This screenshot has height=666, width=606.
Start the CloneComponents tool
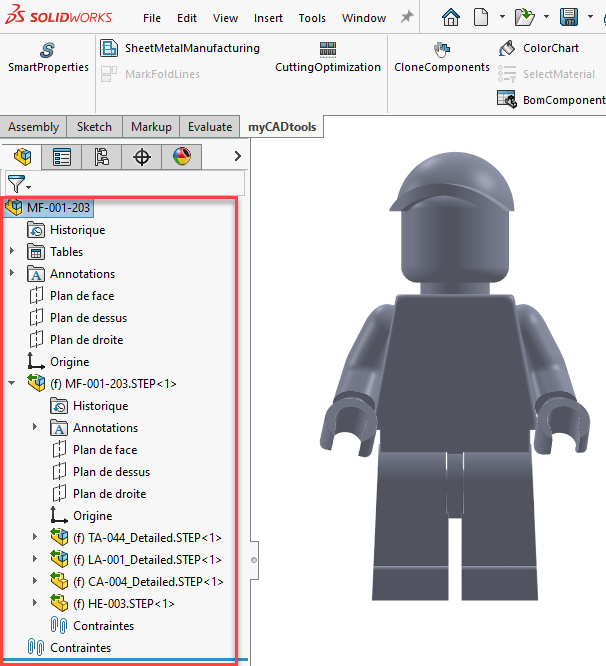[x=442, y=57]
